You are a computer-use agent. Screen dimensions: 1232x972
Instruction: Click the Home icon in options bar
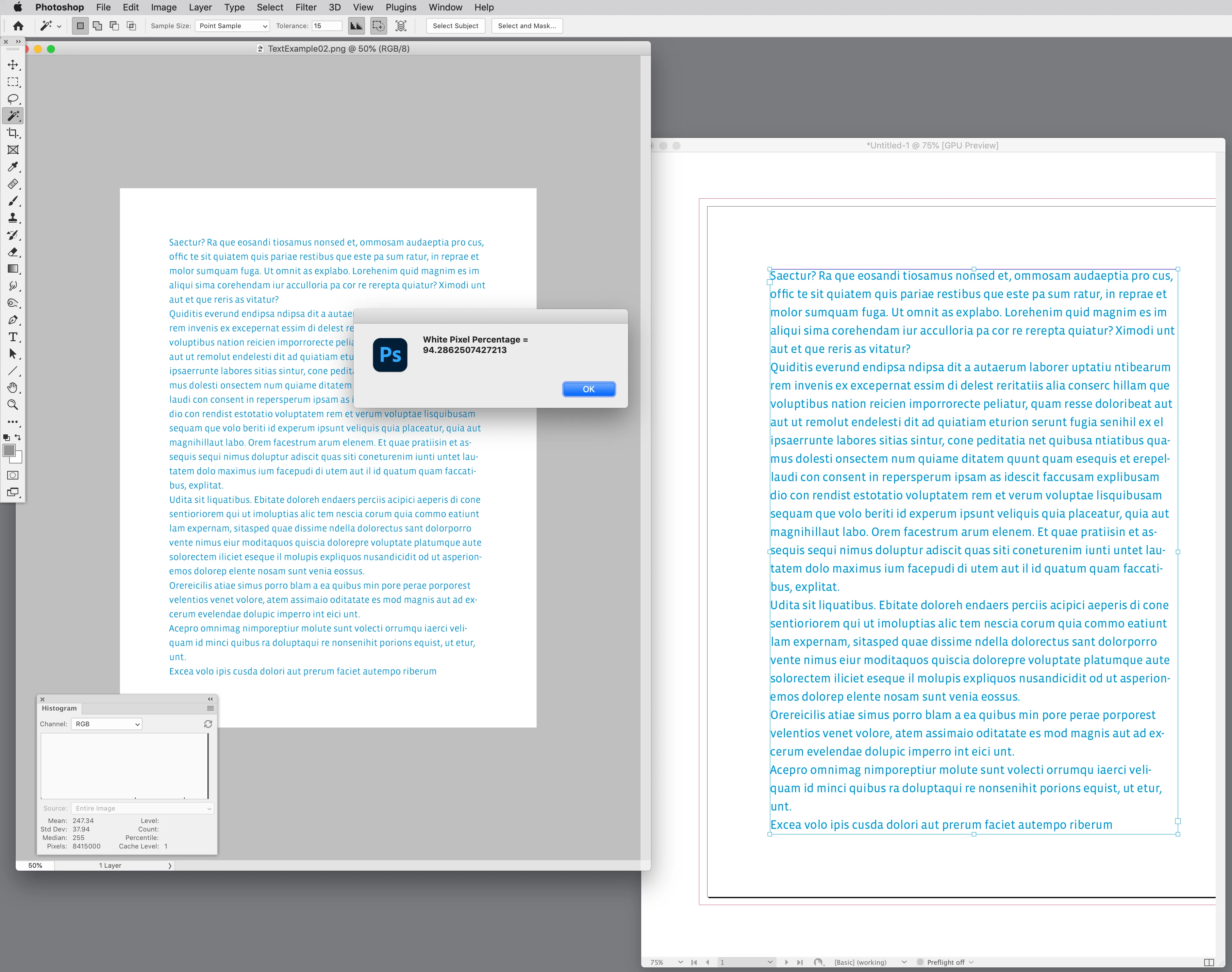pyautogui.click(x=18, y=25)
